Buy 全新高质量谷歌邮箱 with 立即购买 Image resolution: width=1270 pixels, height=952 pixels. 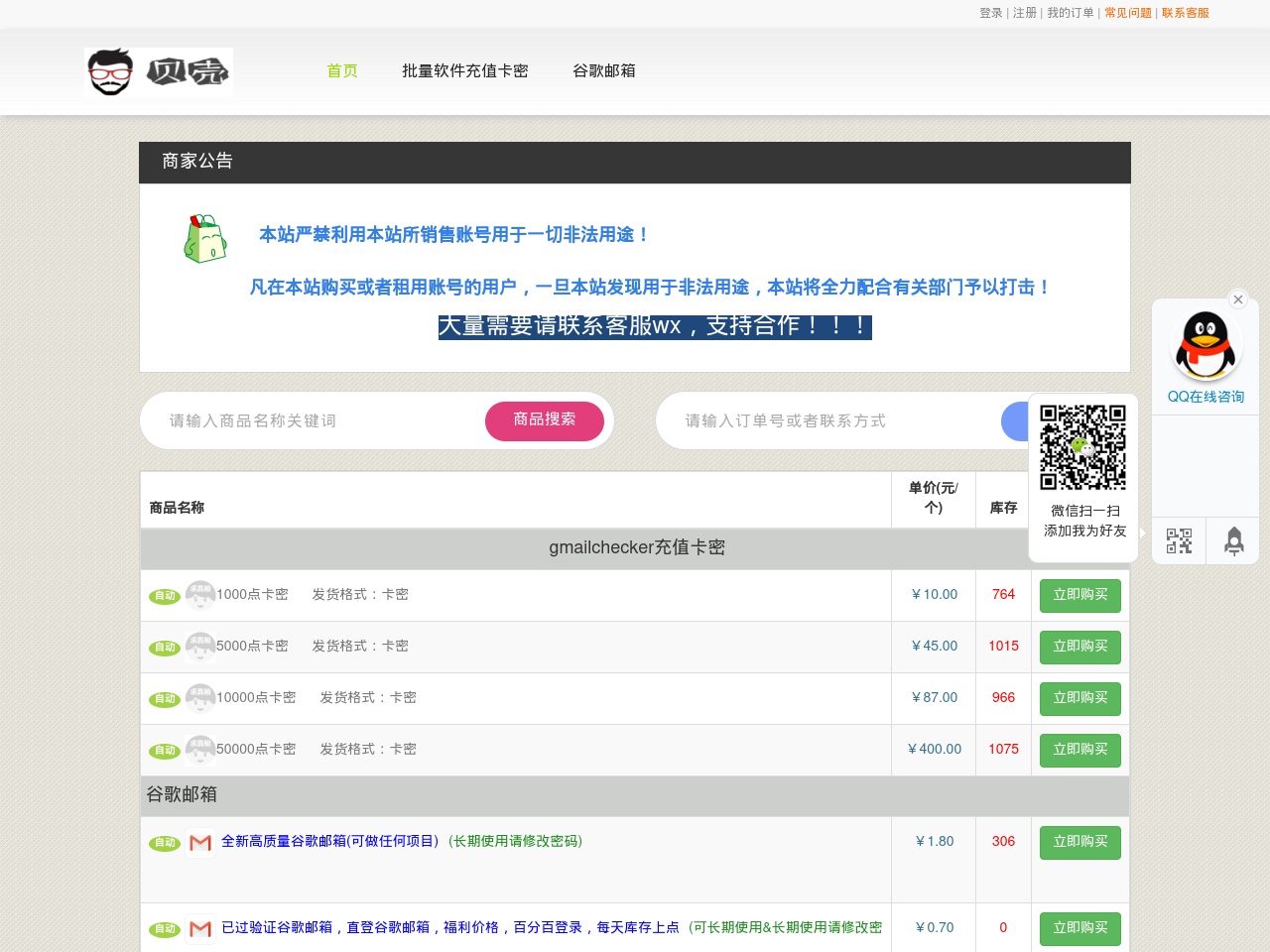(x=1080, y=842)
